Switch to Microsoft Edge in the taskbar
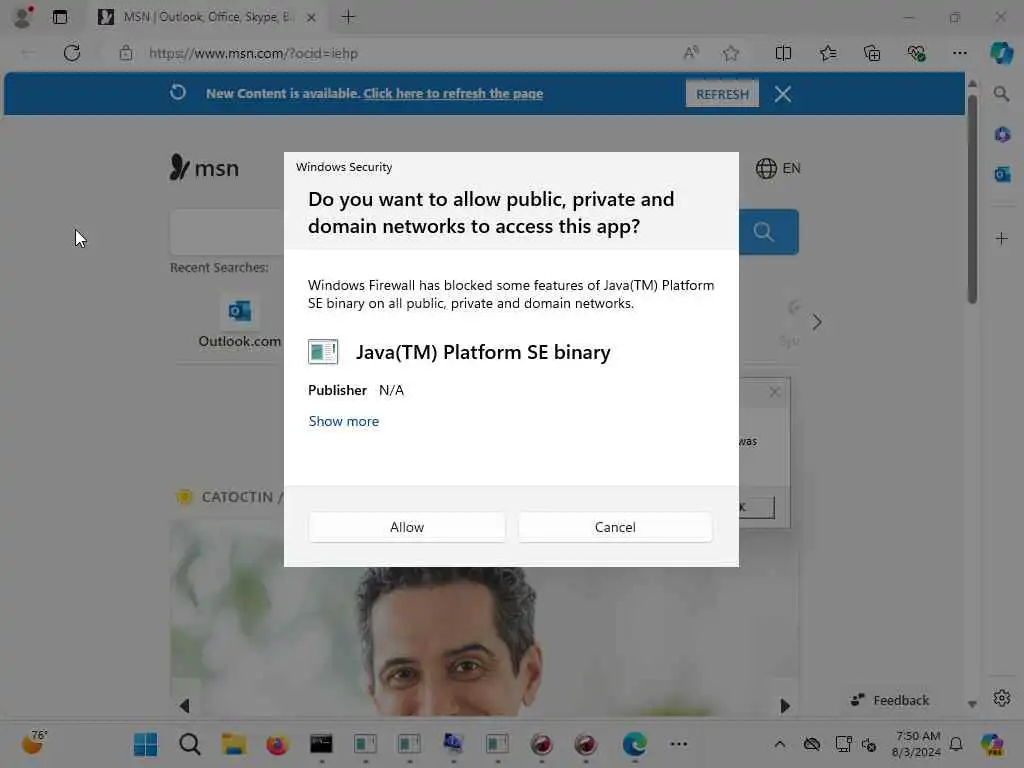Screen dimensions: 1024x768 tap(634, 744)
